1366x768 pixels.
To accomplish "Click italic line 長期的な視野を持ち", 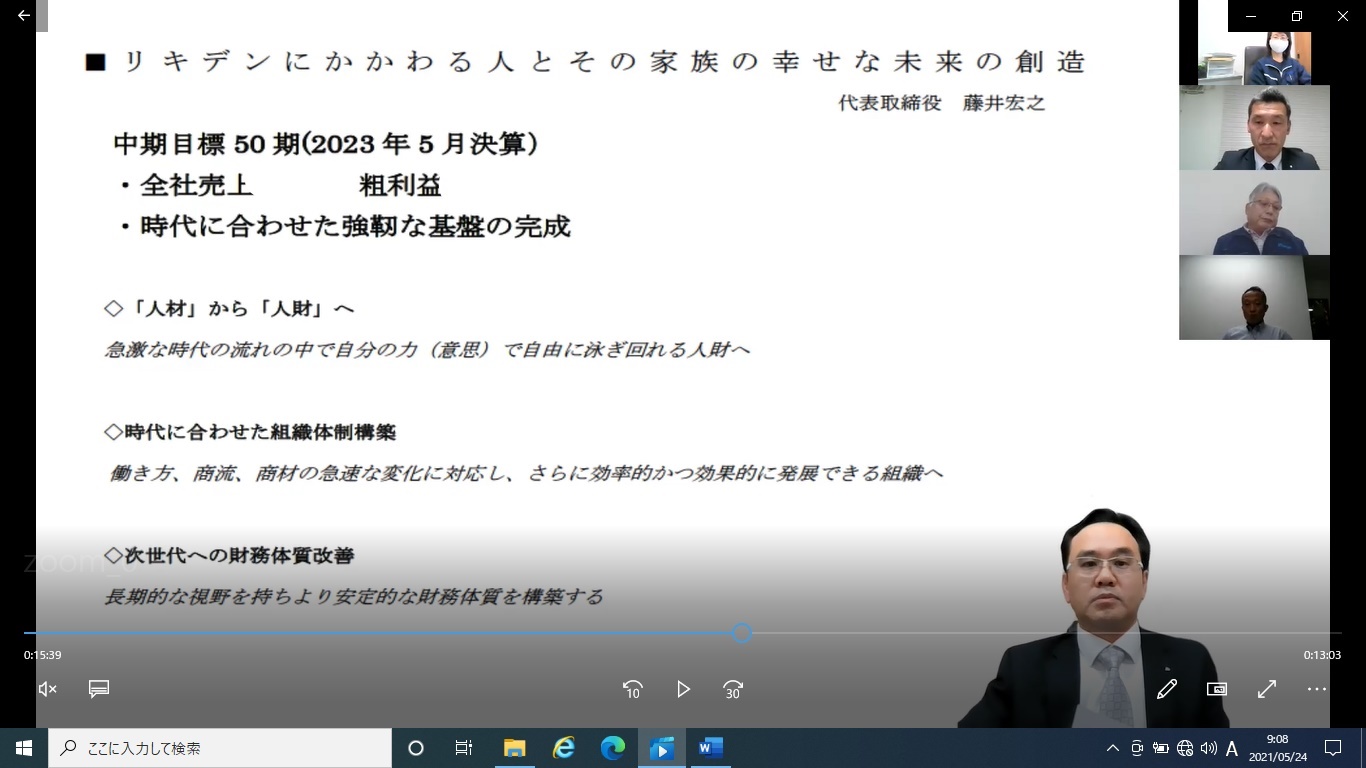I will click(354, 597).
